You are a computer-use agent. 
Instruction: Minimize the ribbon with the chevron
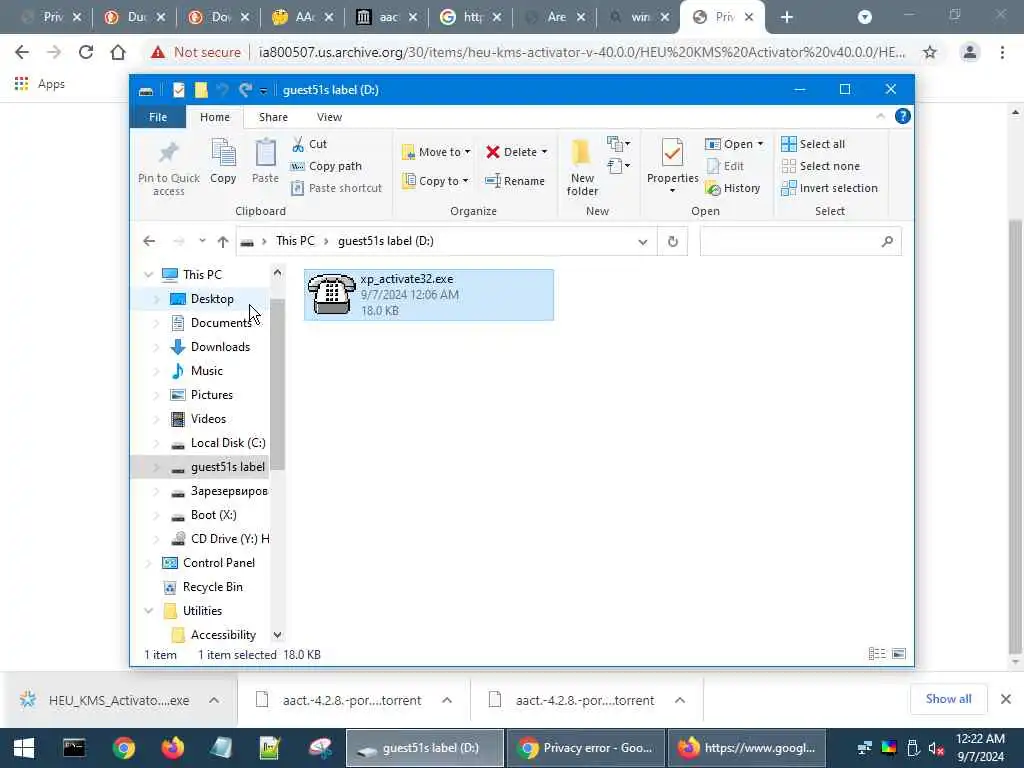[x=880, y=116]
